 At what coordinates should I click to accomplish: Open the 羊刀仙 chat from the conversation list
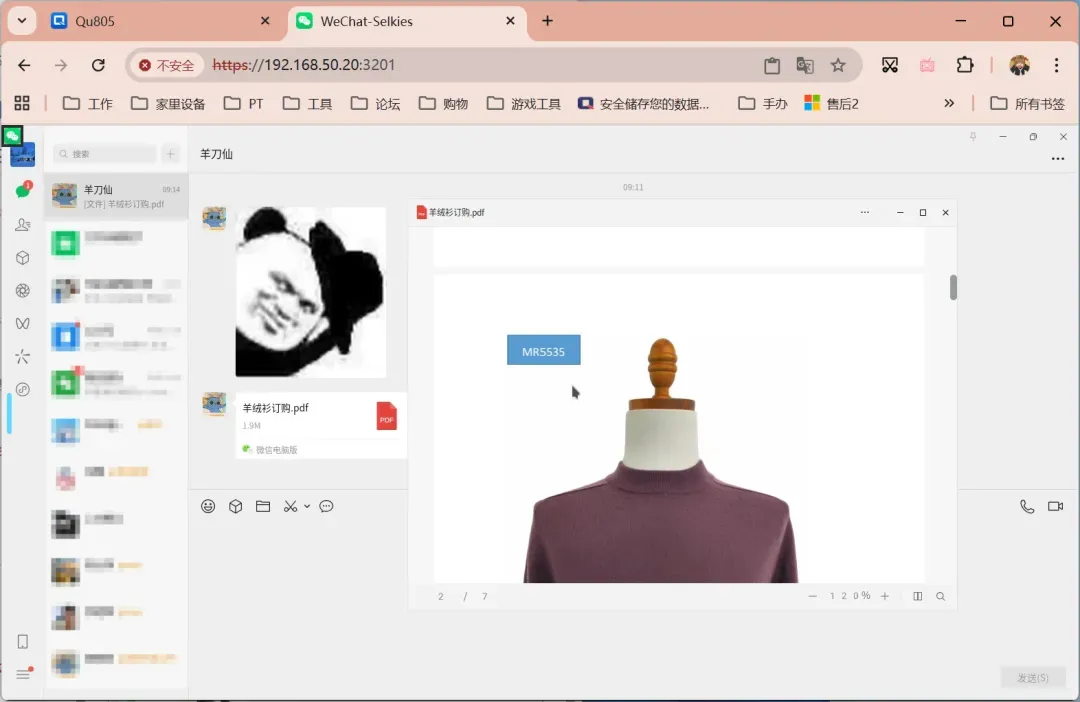115,197
